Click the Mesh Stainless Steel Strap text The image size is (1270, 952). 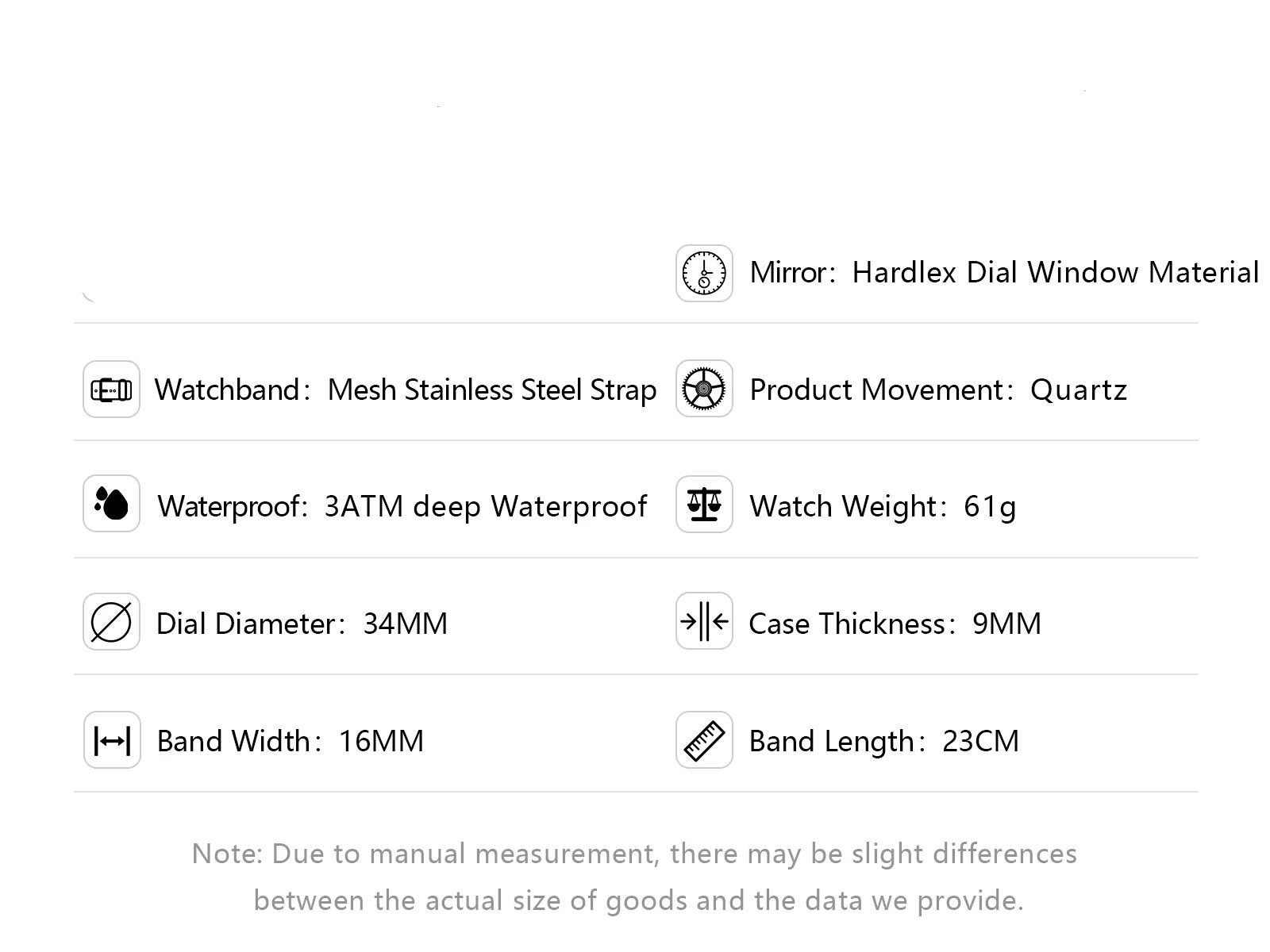[491, 390]
